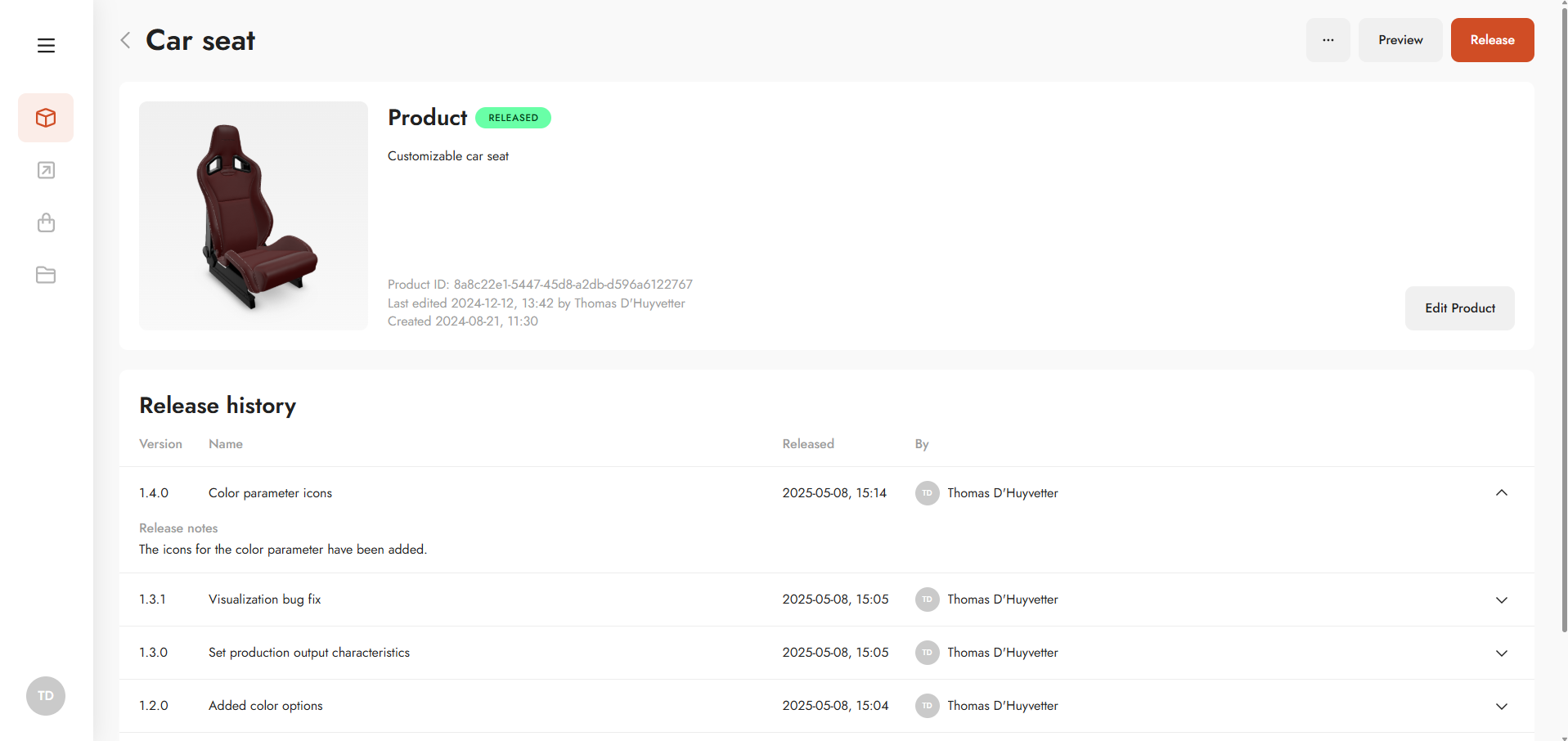Open the three-dots more options menu
This screenshot has height=741, width=1568.
(x=1328, y=40)
